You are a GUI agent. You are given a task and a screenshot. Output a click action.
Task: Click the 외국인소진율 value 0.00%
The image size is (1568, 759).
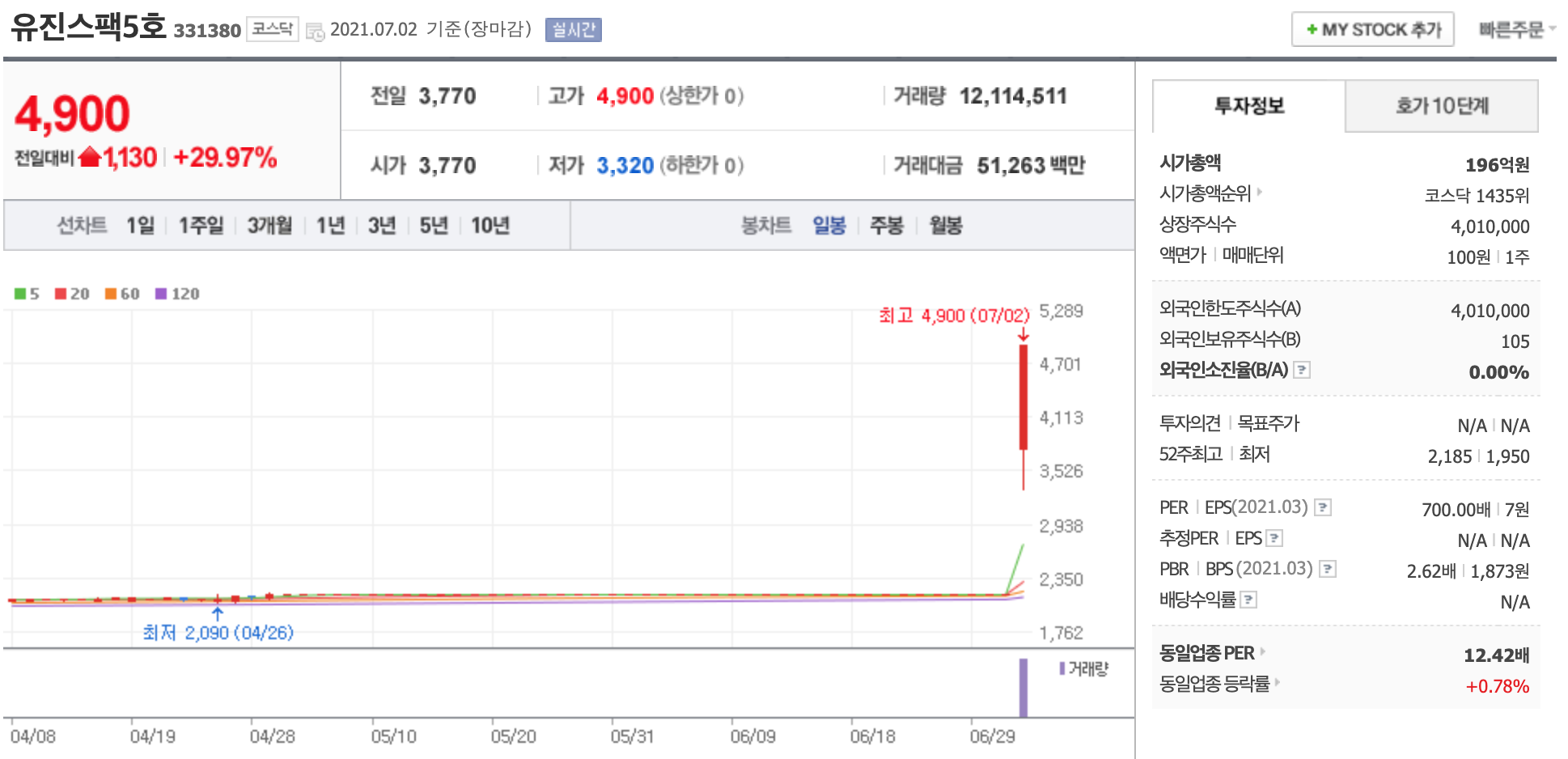pos(1499,372)
